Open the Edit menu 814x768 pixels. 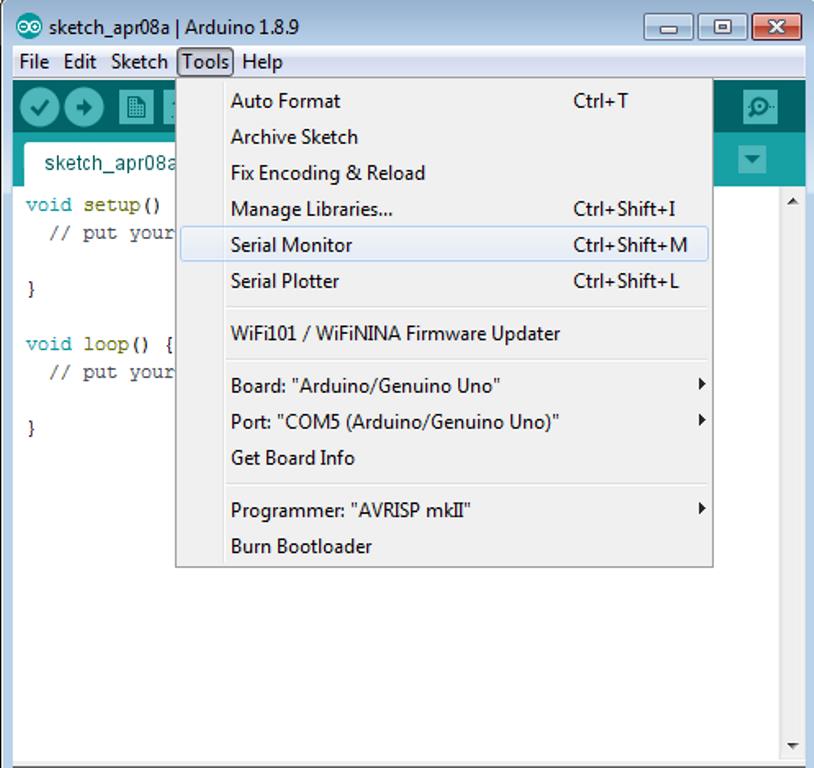[x=79, y=62]
